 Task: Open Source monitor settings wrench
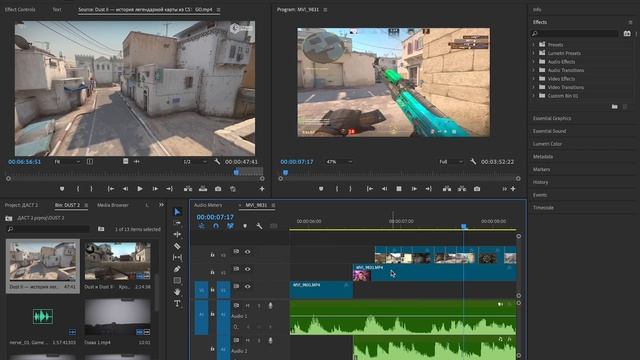pos(217,162)
